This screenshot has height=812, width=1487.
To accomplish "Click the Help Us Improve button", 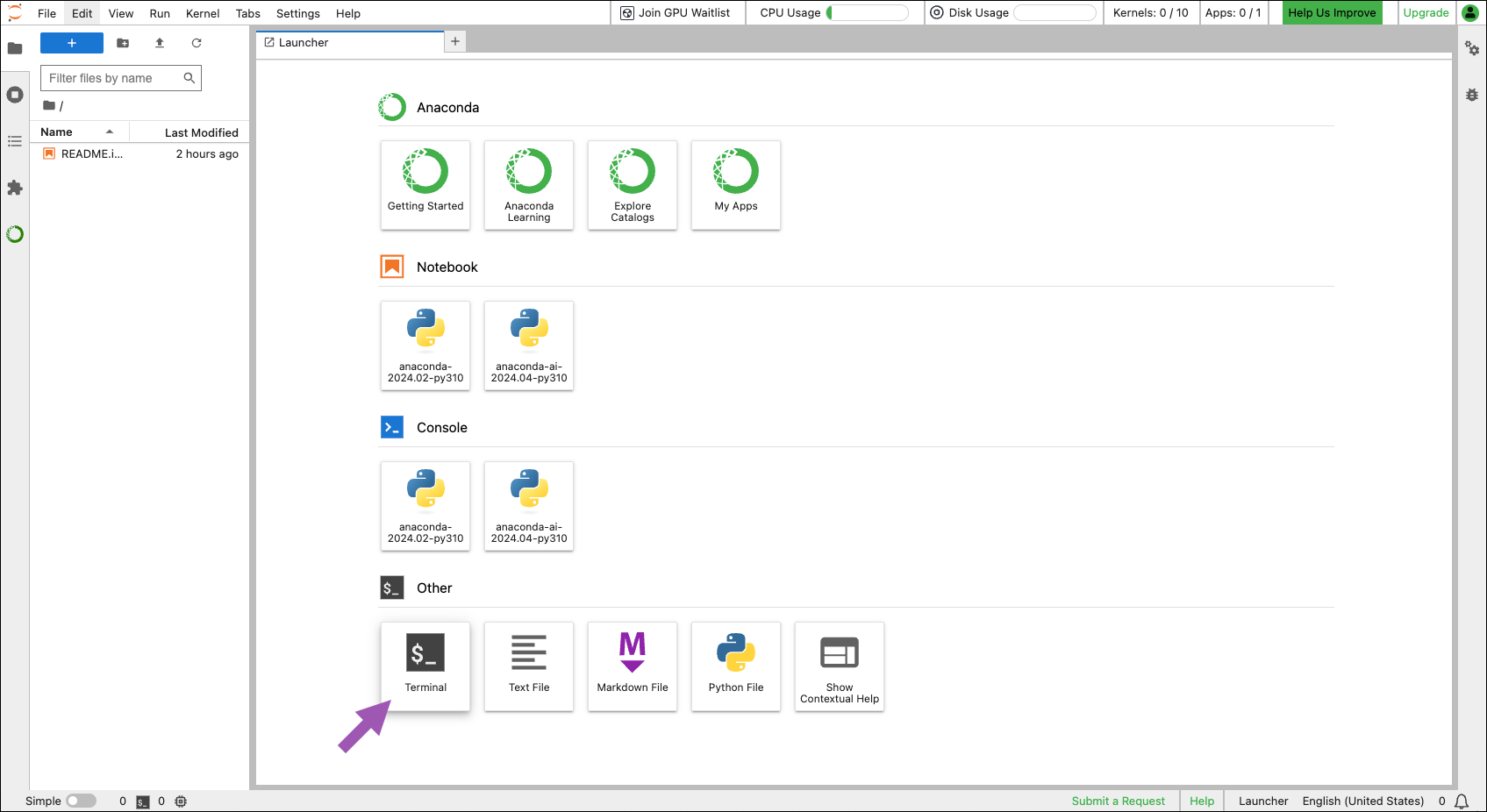I will coord(1332,12).
